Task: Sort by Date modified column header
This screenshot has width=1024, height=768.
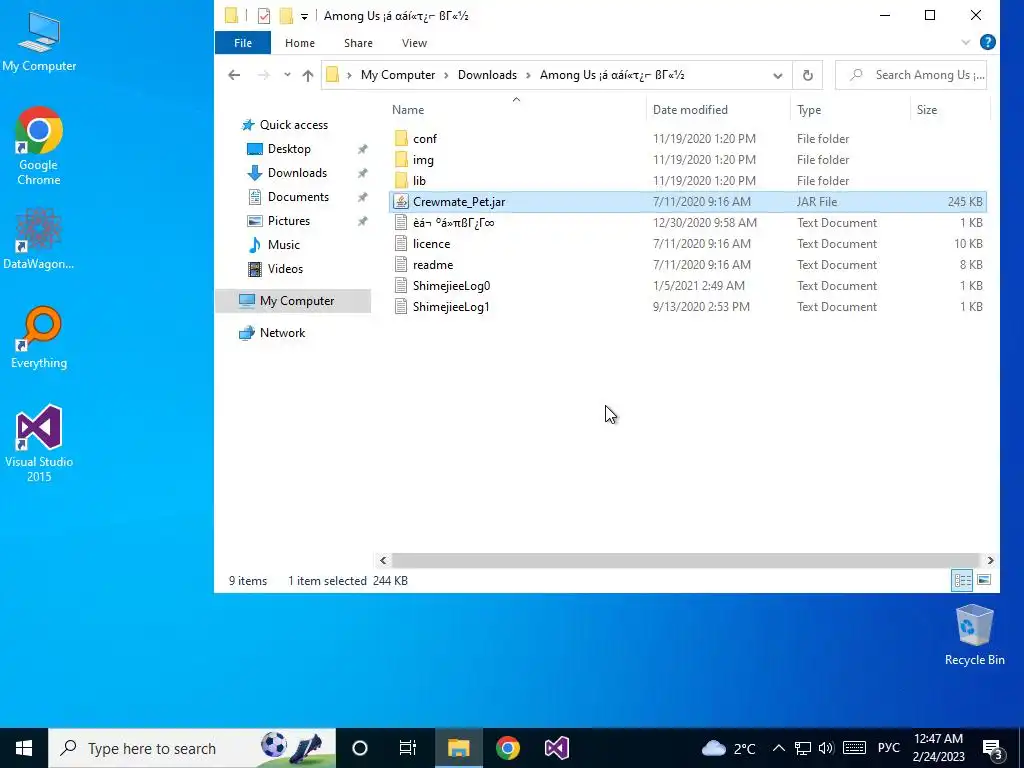Action: [718, 110]
